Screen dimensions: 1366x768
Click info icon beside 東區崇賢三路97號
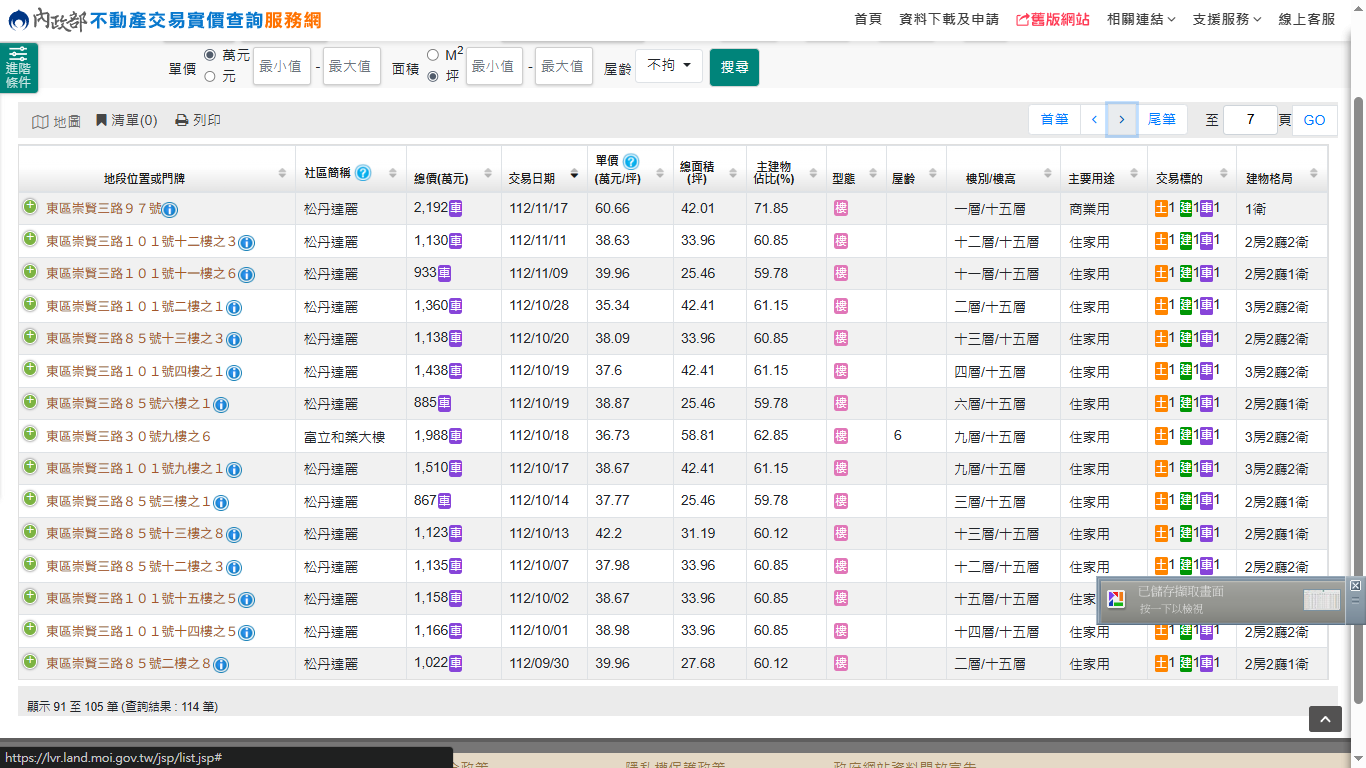click(170, 209)
